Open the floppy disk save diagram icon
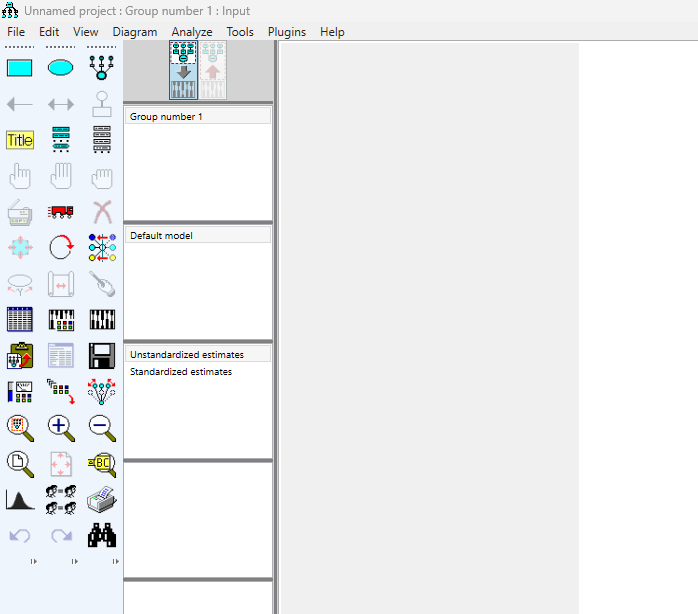This screenshot has width=698, height=614. click(x=102, y=355)
